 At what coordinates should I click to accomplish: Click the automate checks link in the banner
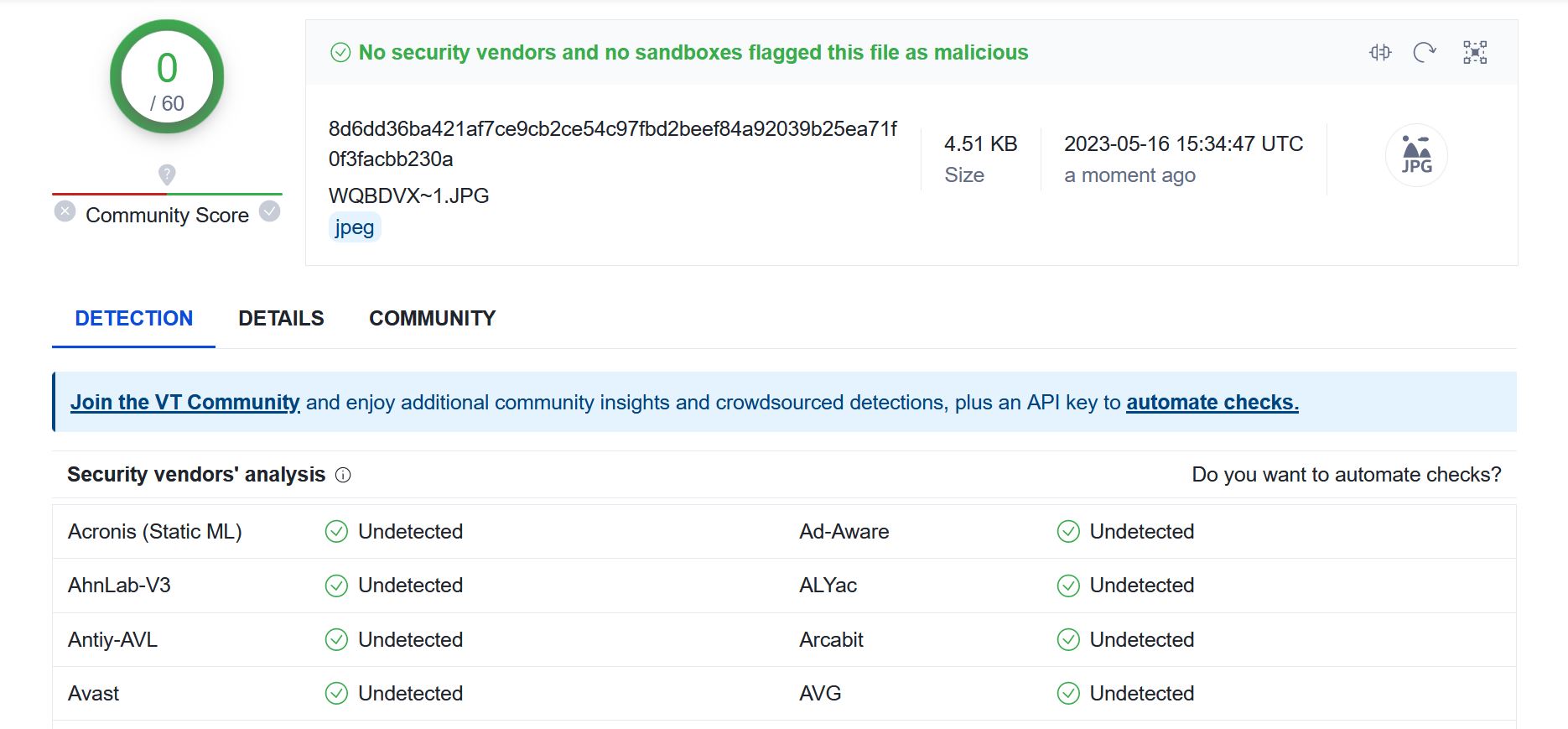(x=1212, y=403)
